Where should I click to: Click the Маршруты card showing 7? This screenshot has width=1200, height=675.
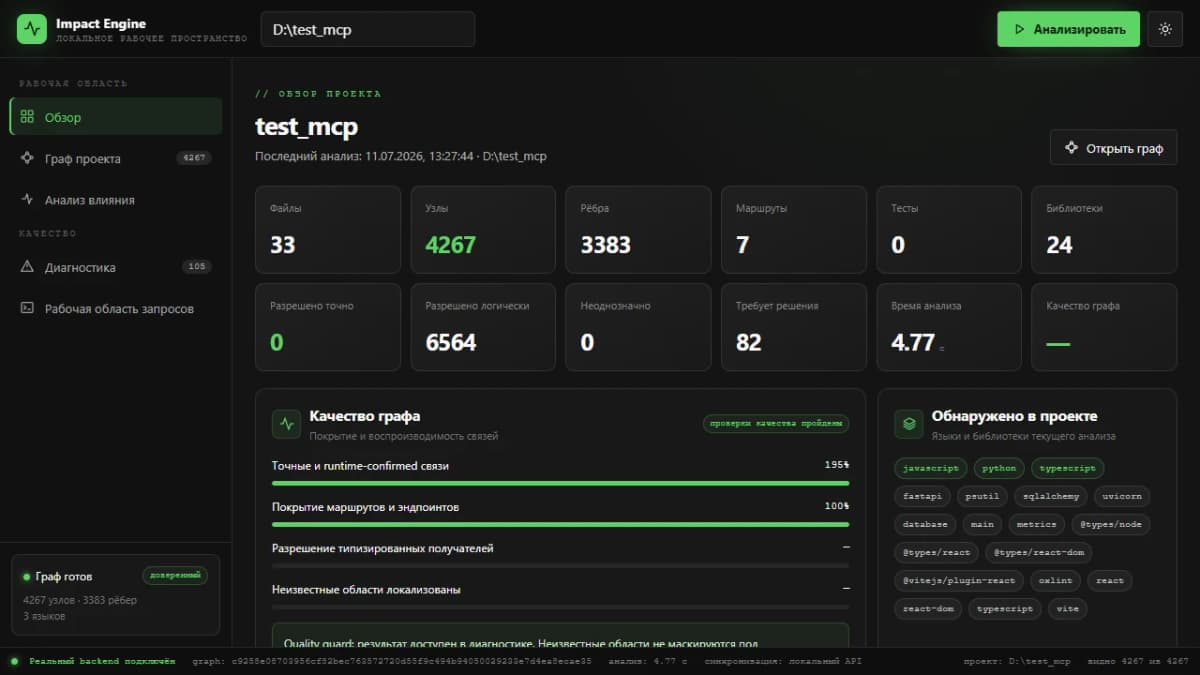(794, 230)
